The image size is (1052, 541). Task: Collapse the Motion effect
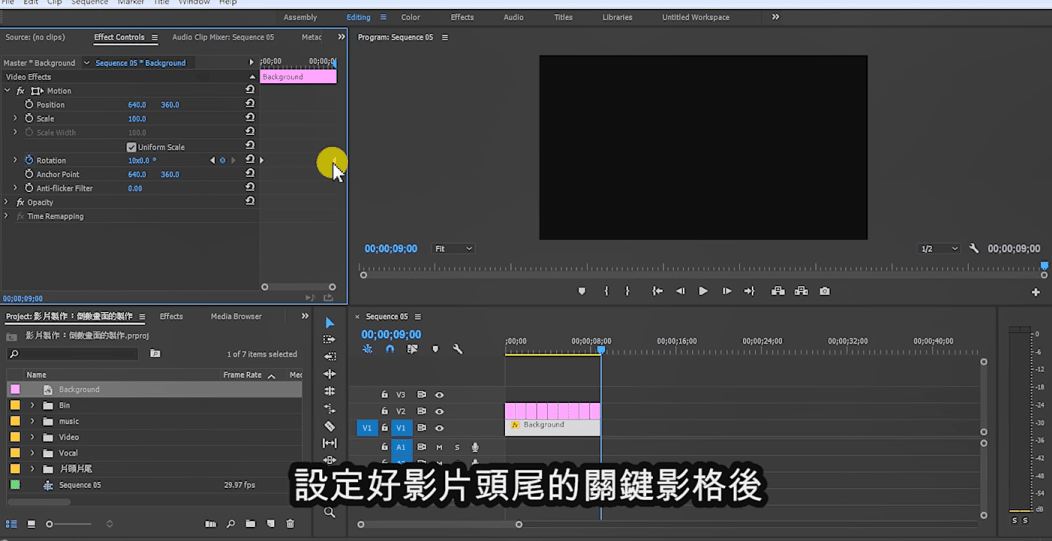click(7, 91)
